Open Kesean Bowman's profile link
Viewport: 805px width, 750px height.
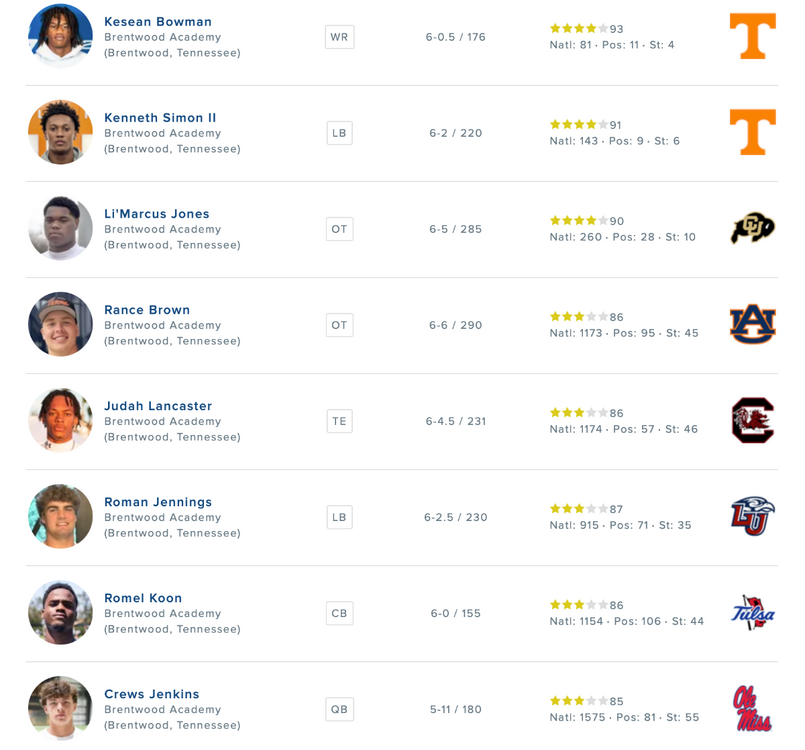(x=158, y=22)
